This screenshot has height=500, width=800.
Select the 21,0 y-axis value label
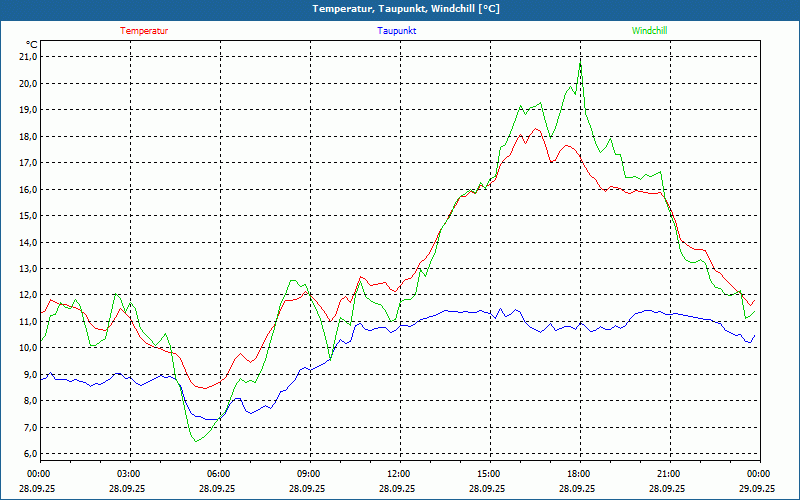pos(27,57)
